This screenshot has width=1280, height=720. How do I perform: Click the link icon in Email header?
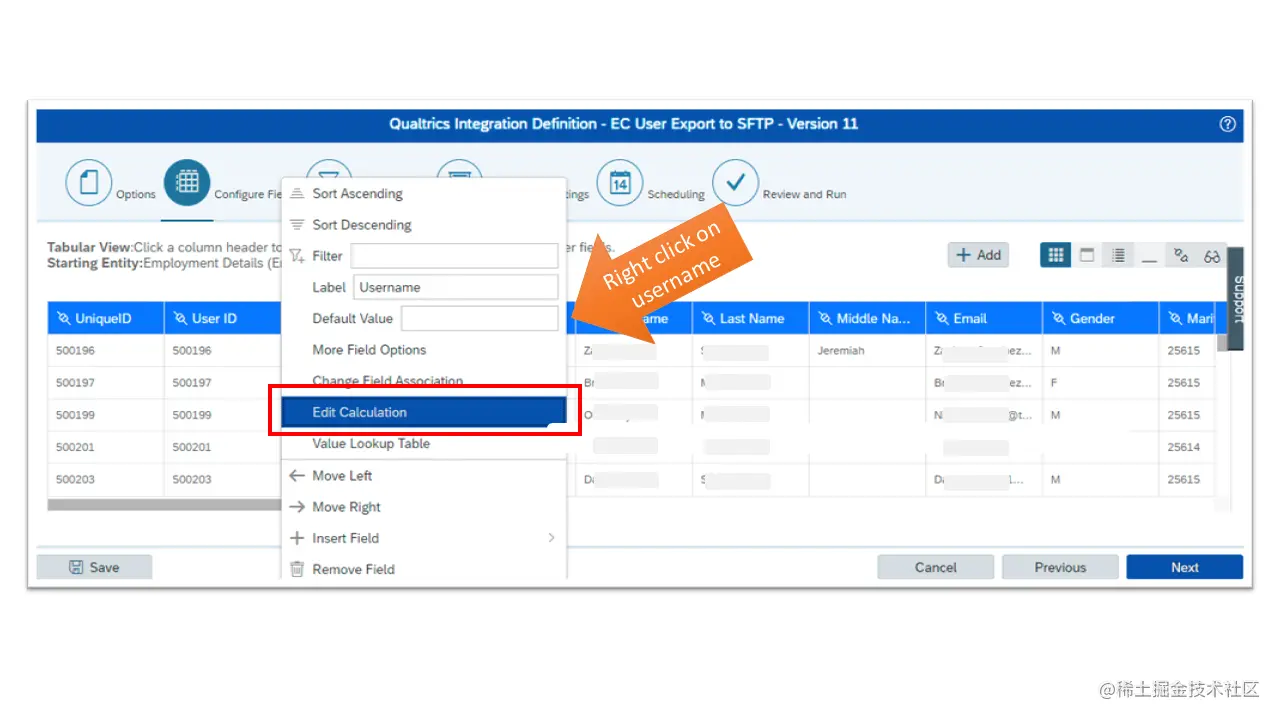(942, 319)
